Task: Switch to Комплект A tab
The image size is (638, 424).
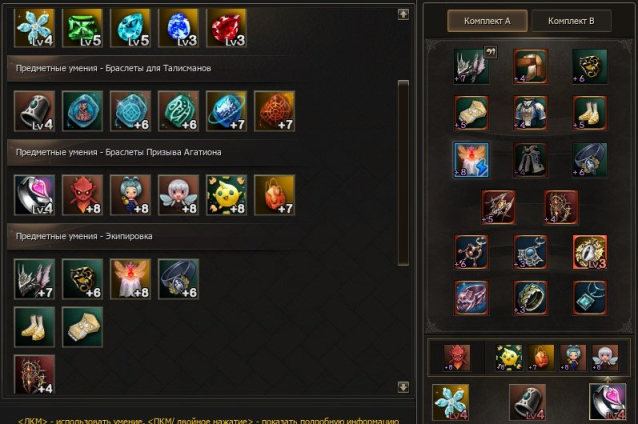Action: click(x=487, y=21)
